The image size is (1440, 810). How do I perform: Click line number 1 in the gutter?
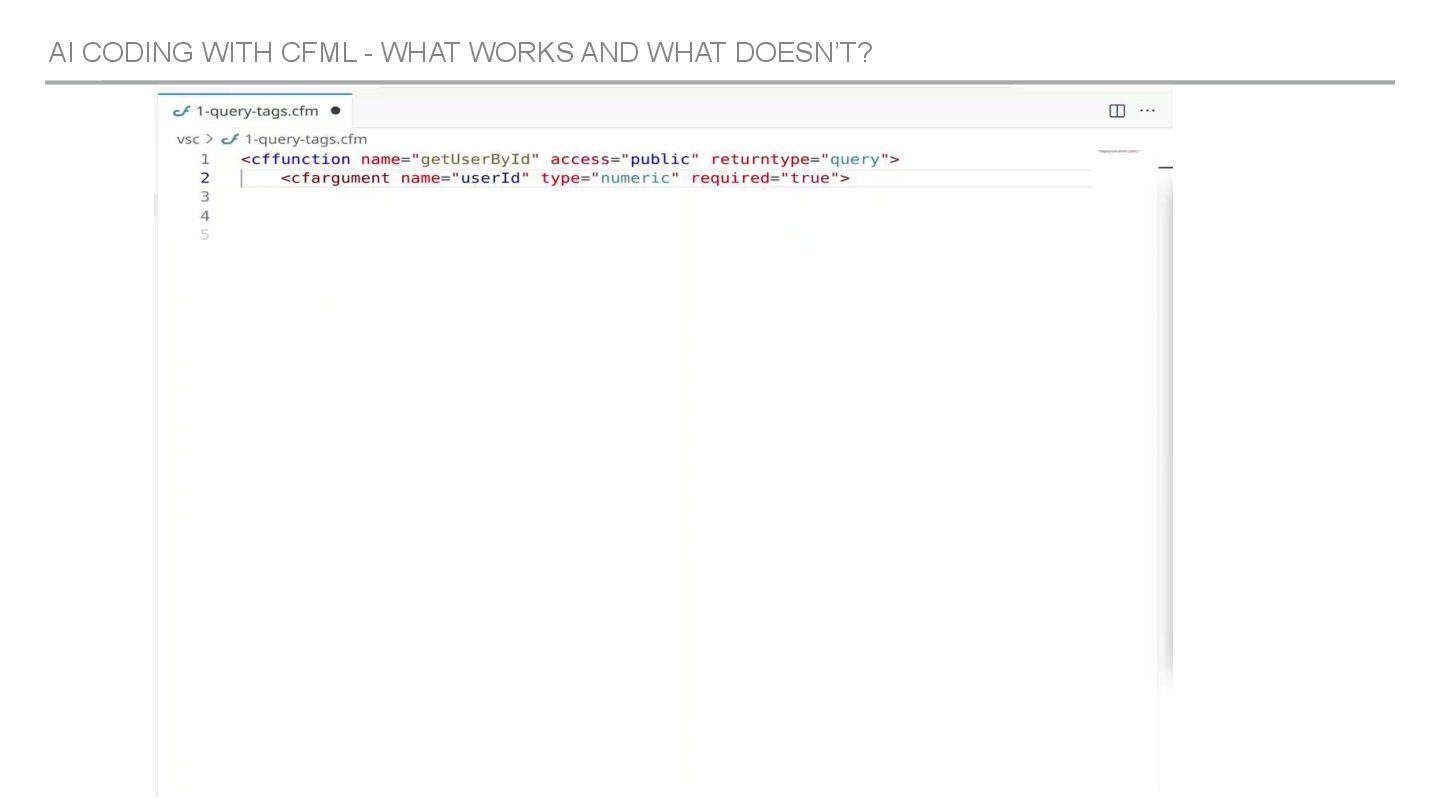(x=205, y=159)
